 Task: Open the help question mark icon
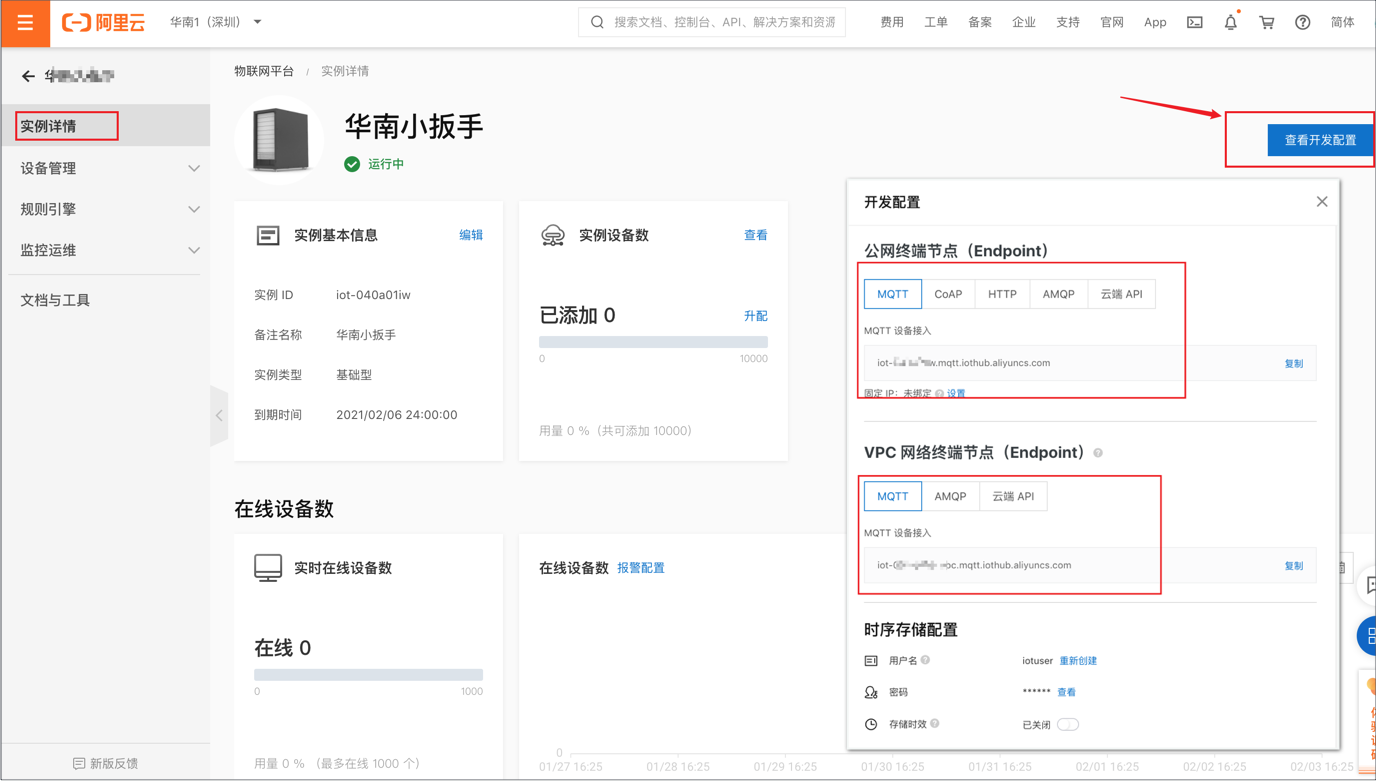(x=1303, y=22)
